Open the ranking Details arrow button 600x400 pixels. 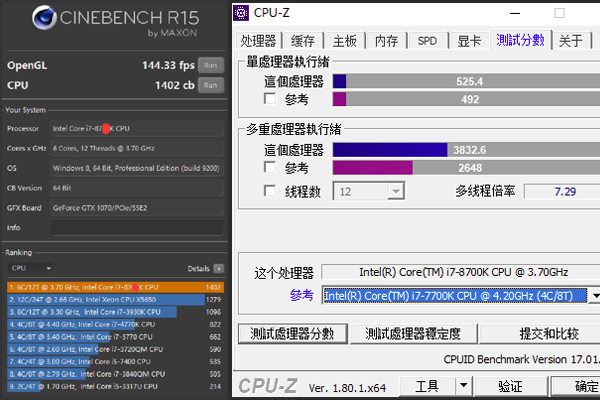pyautogui.click(x=218, y=269)
